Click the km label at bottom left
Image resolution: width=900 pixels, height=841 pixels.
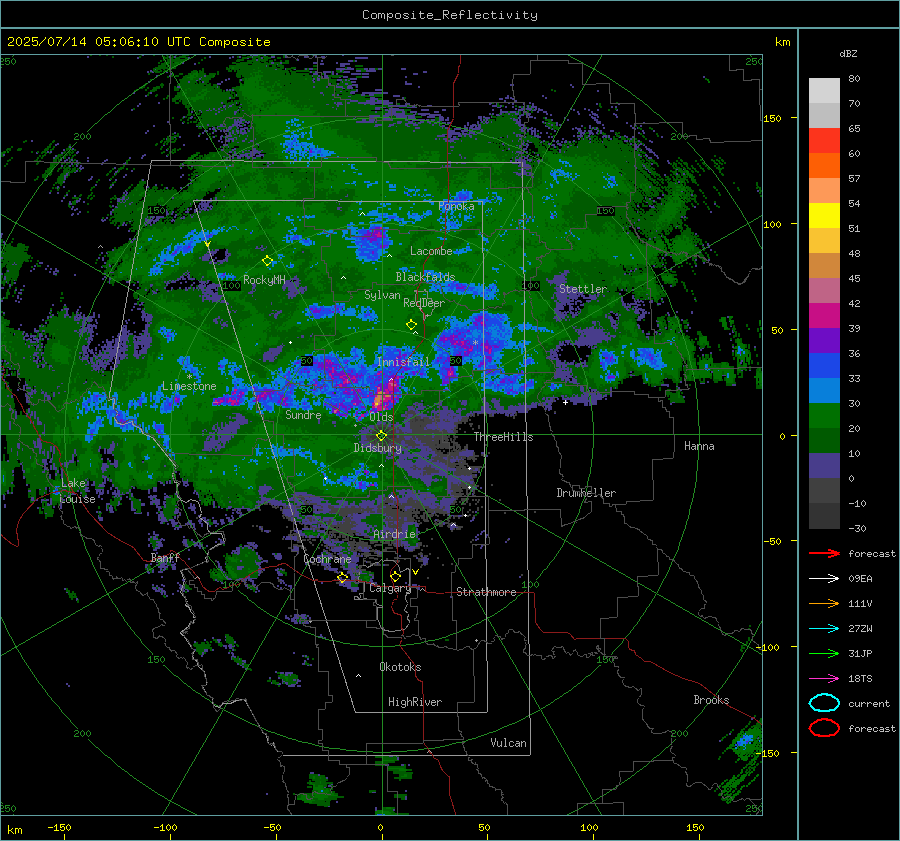tap(14, 830)
